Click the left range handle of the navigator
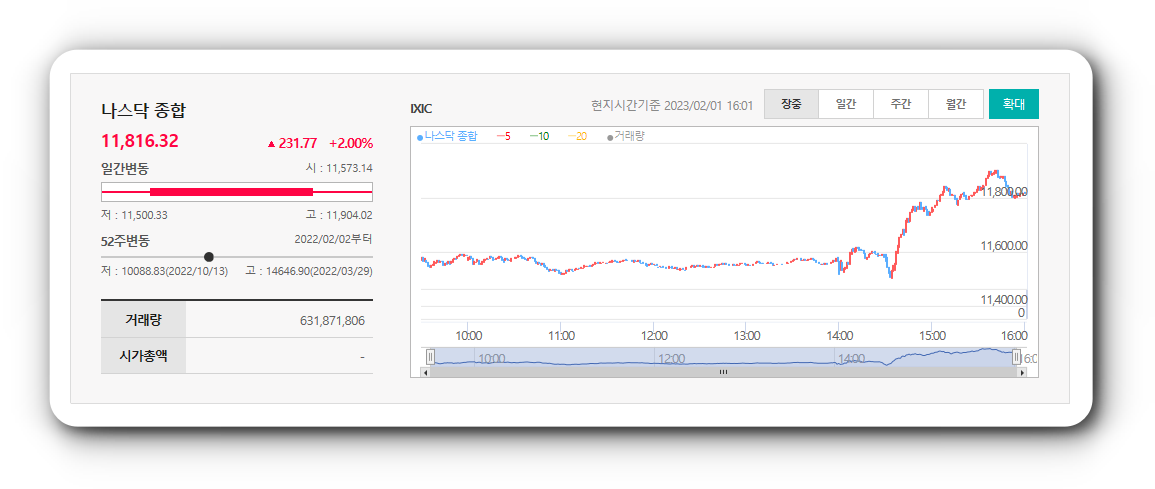The image size is (1155, 489). pyautogui.click(x=431, y=357)
